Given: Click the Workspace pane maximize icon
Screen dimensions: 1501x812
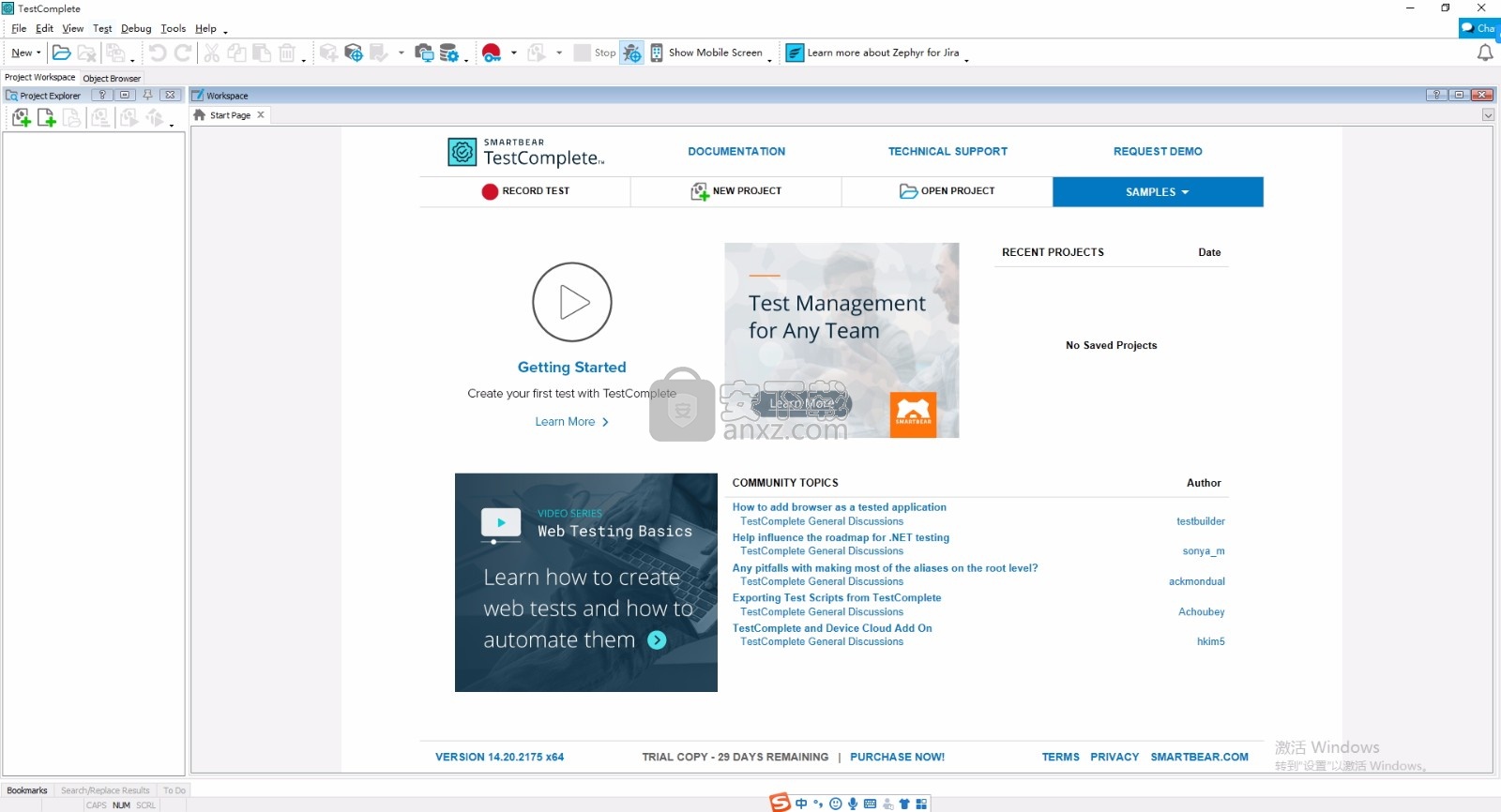Looking at the screenshot, I should [1459, 95].
